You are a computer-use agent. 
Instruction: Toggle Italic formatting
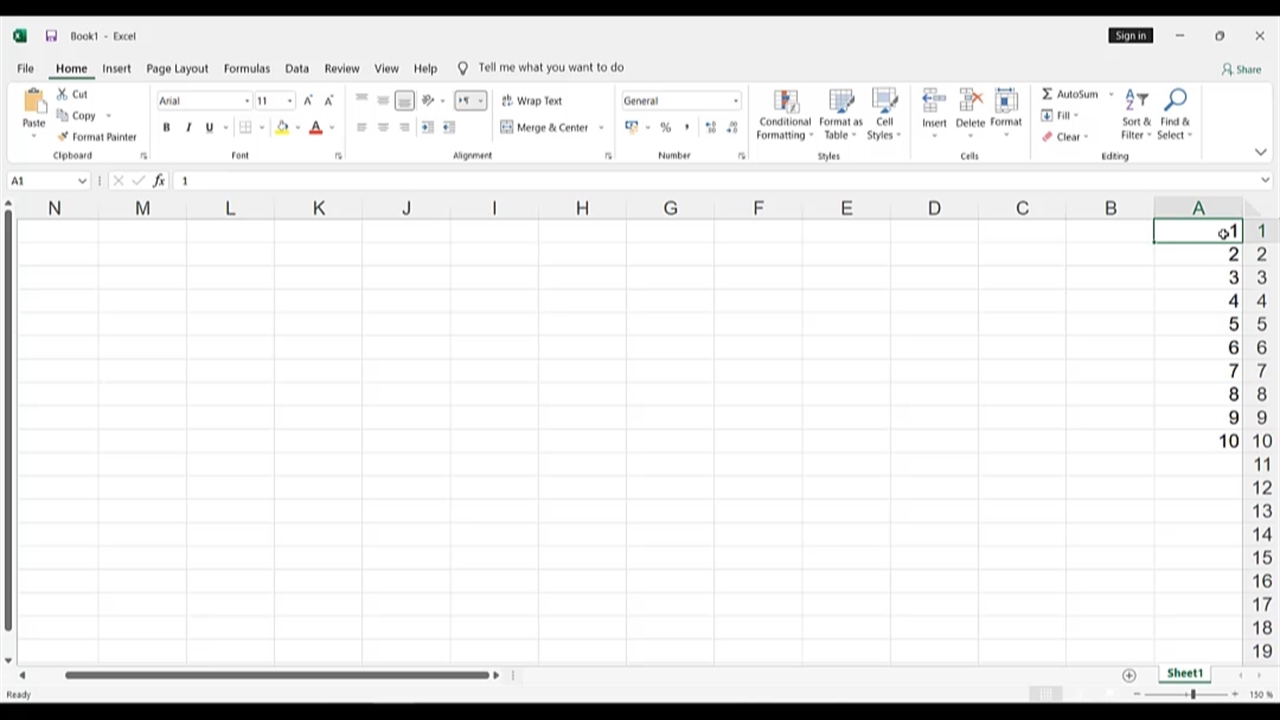(x=188, y=127)
